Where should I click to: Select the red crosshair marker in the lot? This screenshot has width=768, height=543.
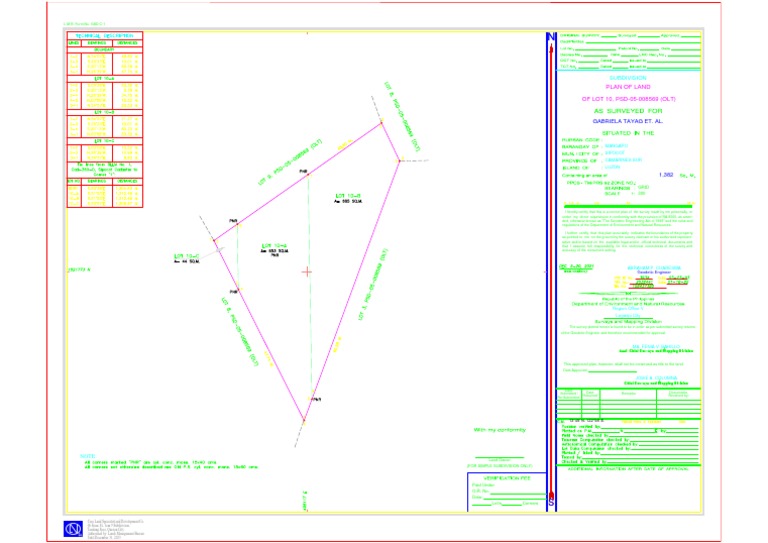pos(307,272)
